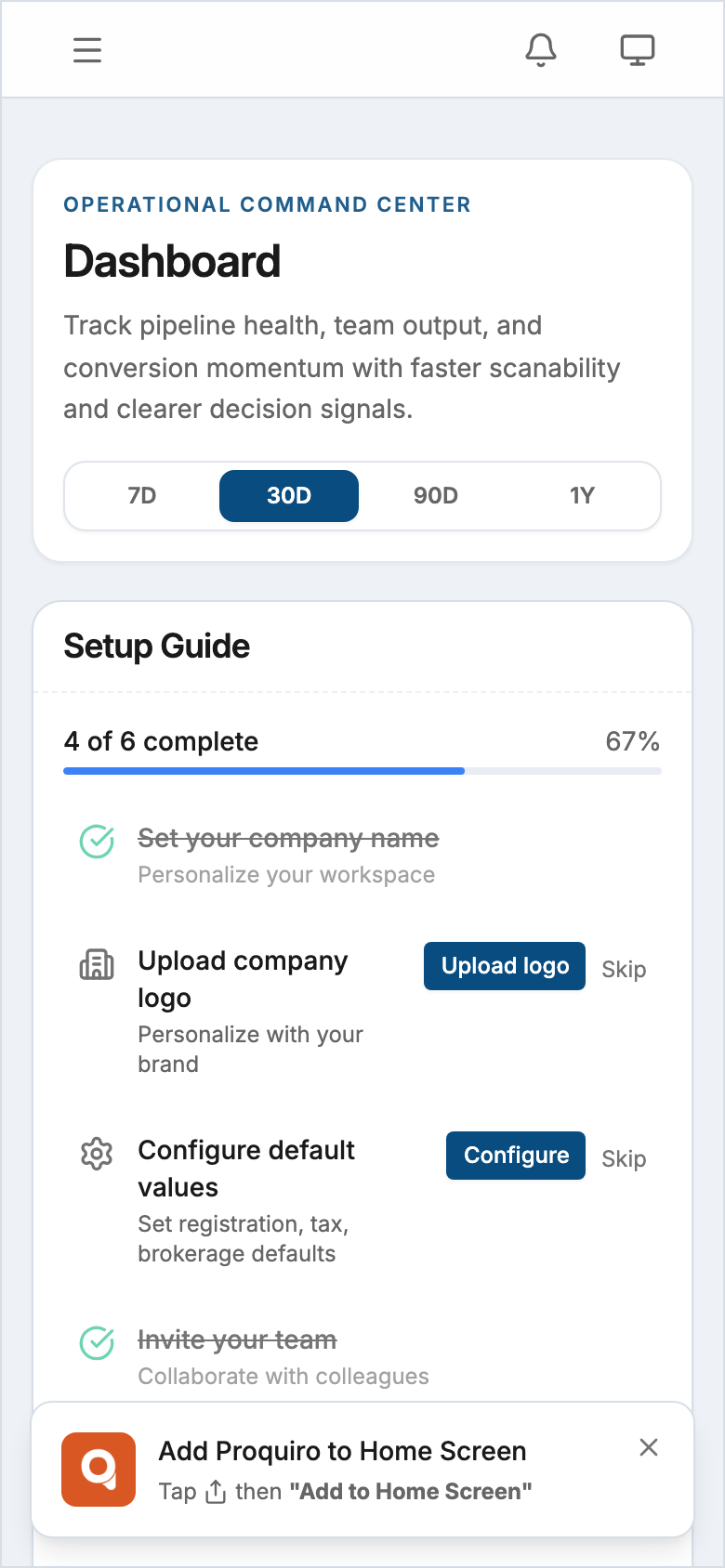Click the company building icon beside Upload company logo
This screenshot has height=1568, width=725.
tap(97, 965)
